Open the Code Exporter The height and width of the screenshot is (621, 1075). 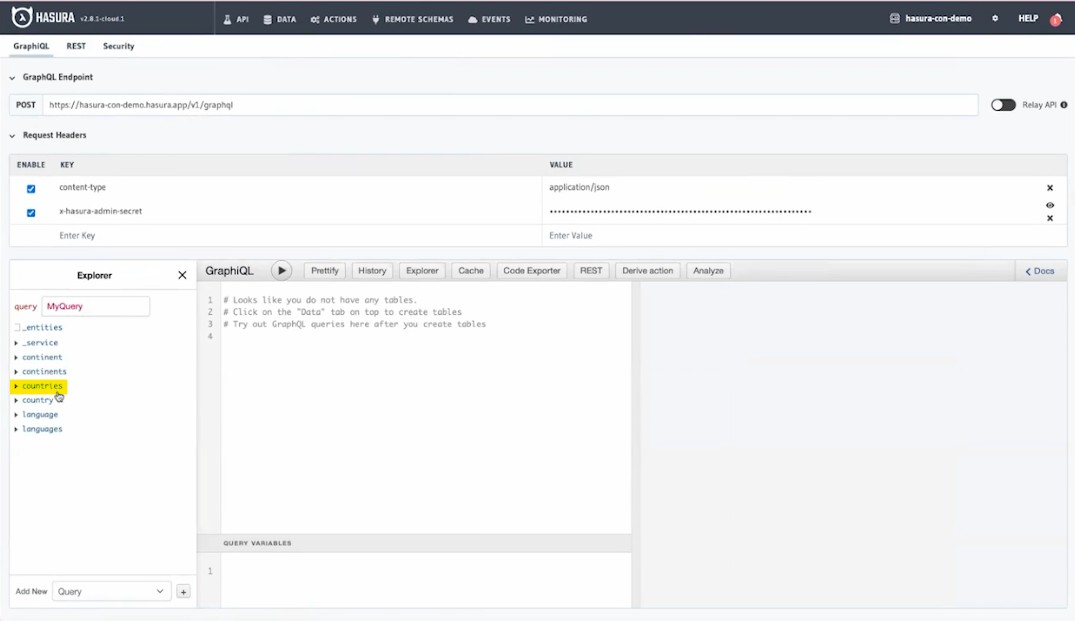(x=532, y=271)
